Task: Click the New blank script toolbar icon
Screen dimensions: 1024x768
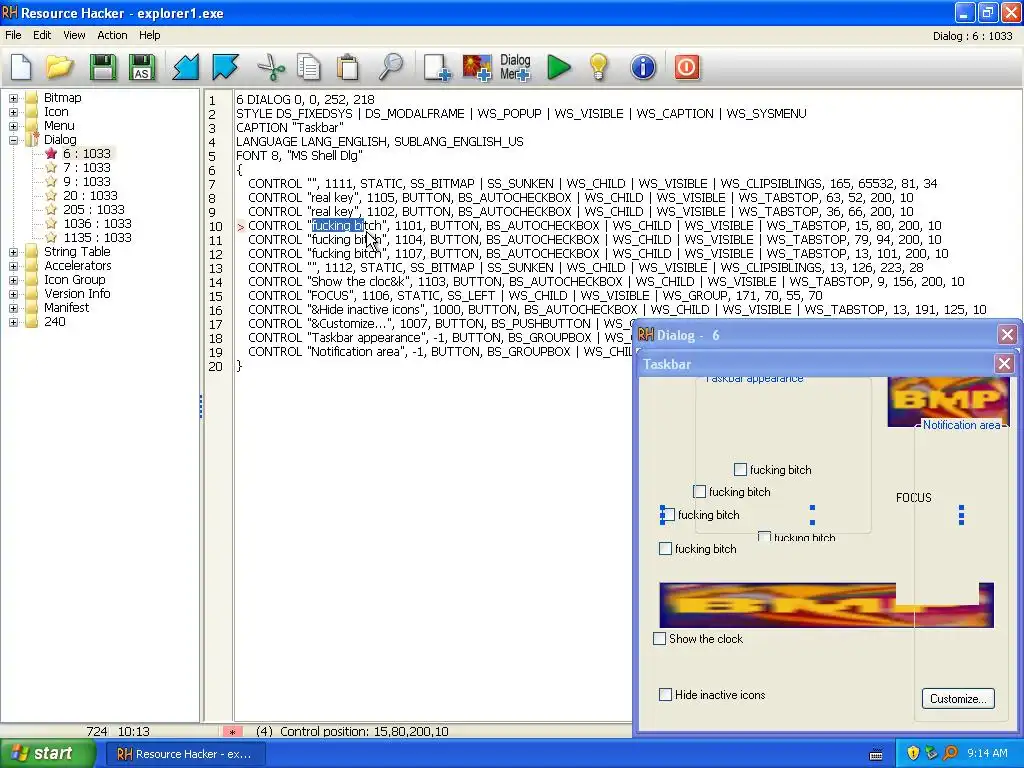Action: coord(21,67)
